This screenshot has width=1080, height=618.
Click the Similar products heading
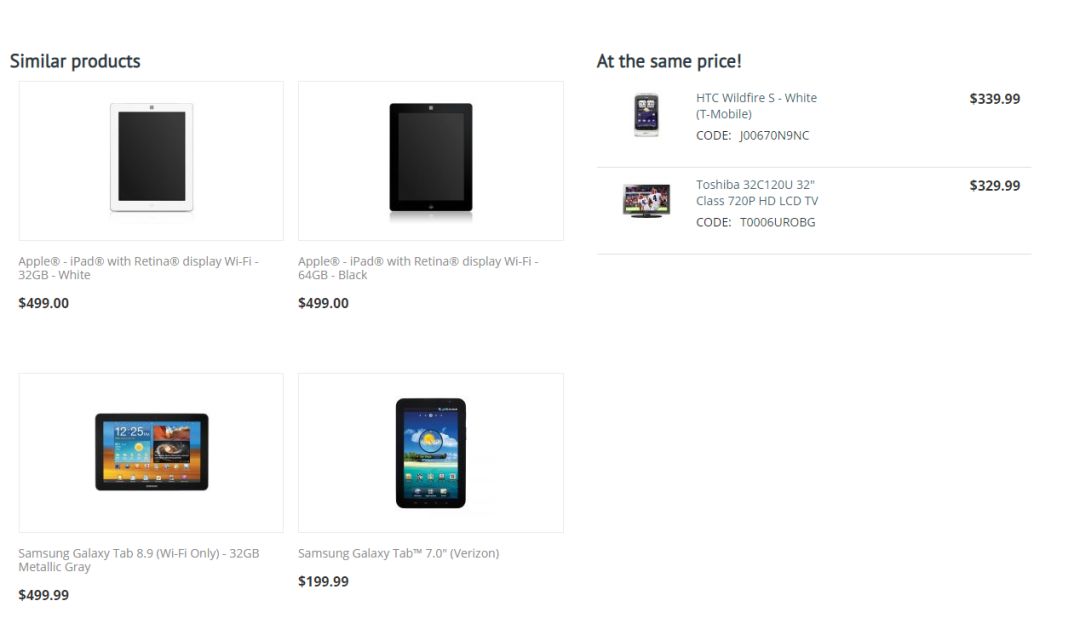[x=75, y=61]
